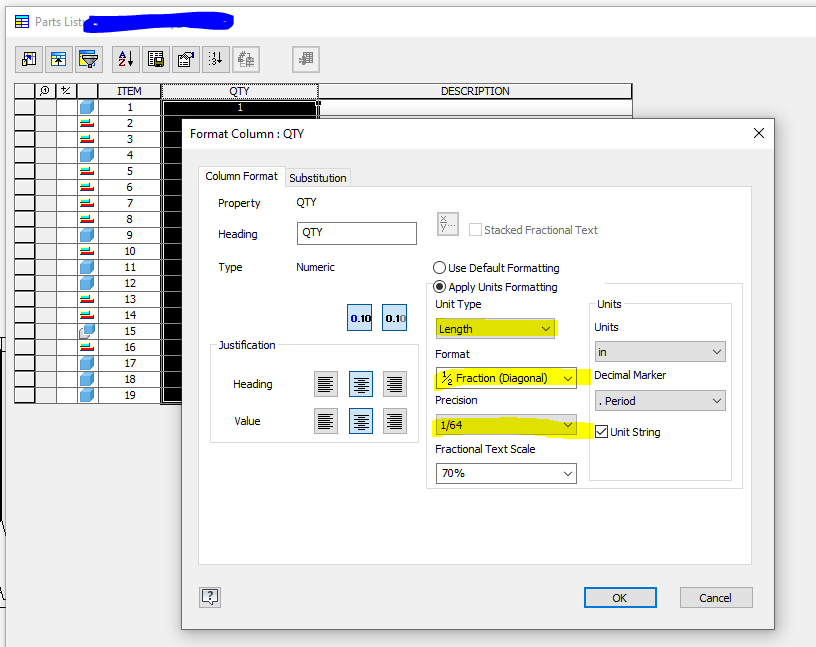The height and width of the screenshot is (647, 816).
Task: Click the stacked fraction x/y icon
Action: coord(448,224)
